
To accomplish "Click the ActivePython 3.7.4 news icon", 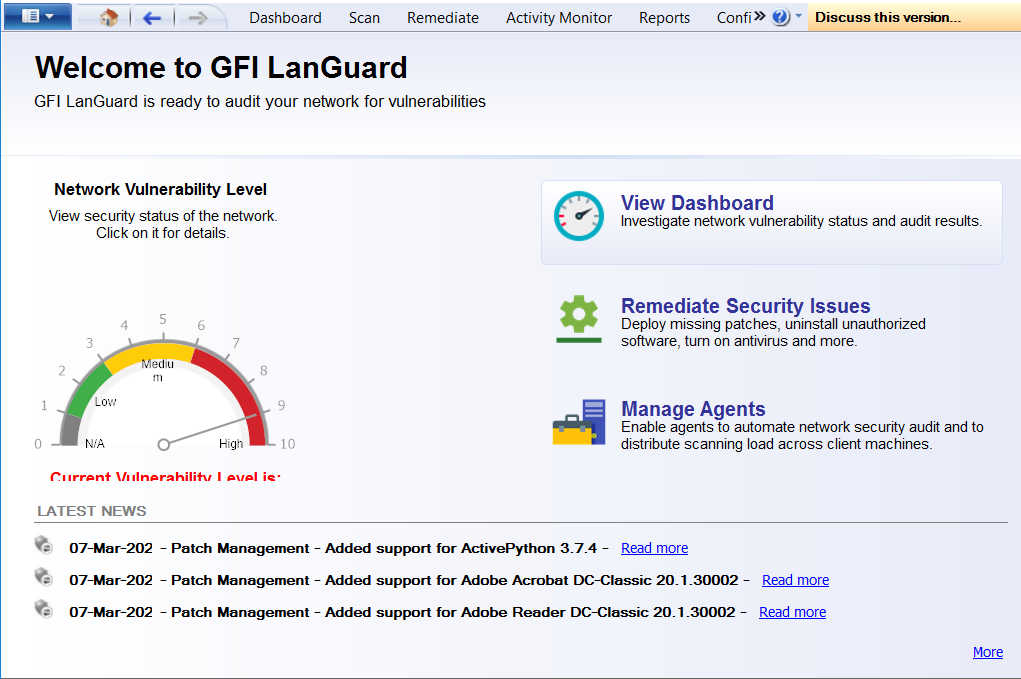I will 44,545.
